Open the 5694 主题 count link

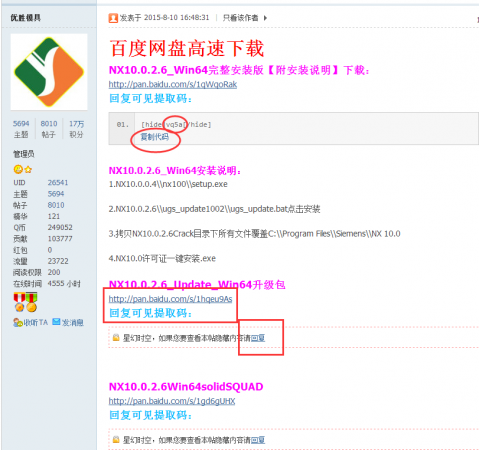point(21,124)
